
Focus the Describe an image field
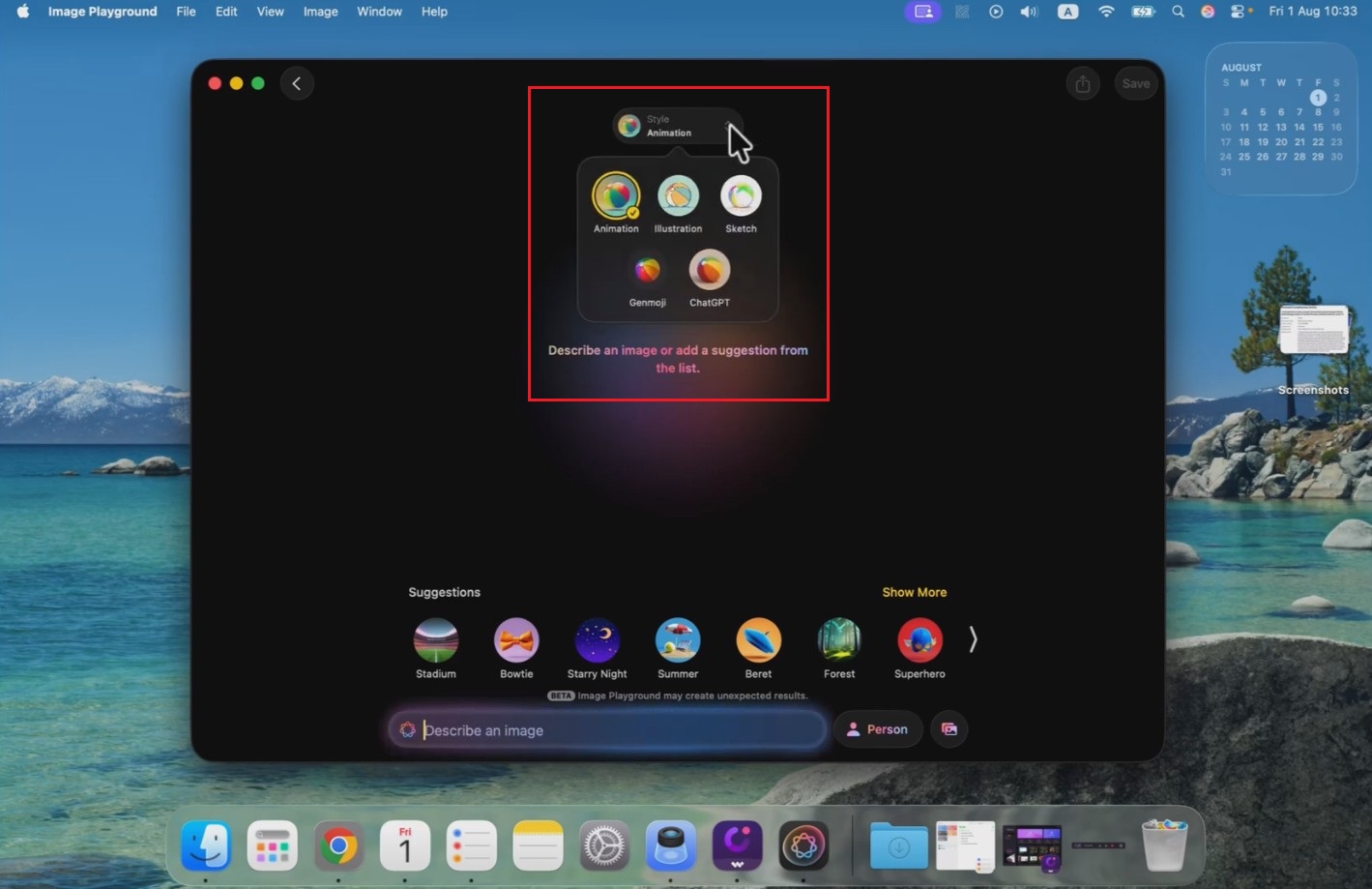point(607,730)
